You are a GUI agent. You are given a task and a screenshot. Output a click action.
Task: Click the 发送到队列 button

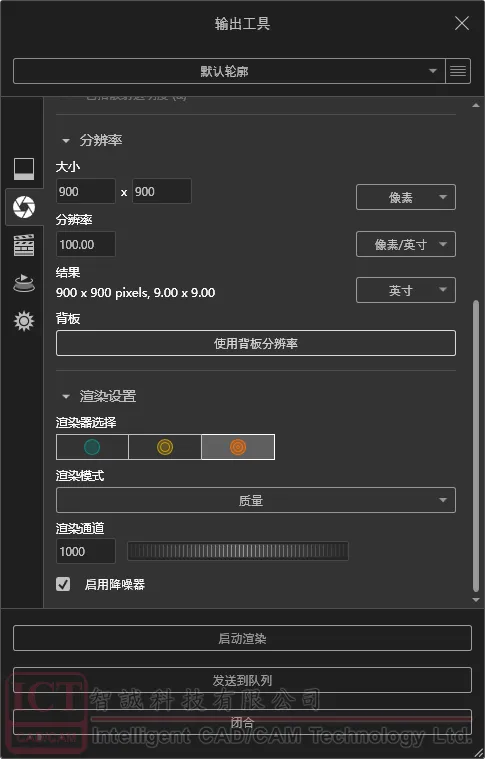tap(242, 680)
